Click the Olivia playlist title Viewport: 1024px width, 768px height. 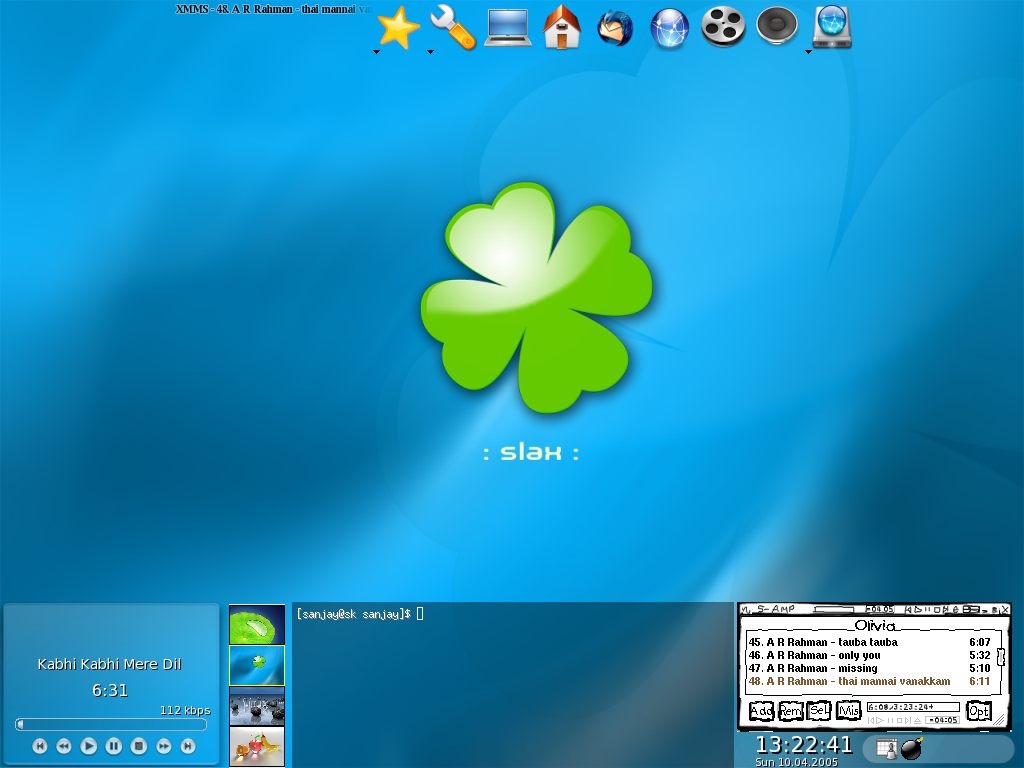875,625
